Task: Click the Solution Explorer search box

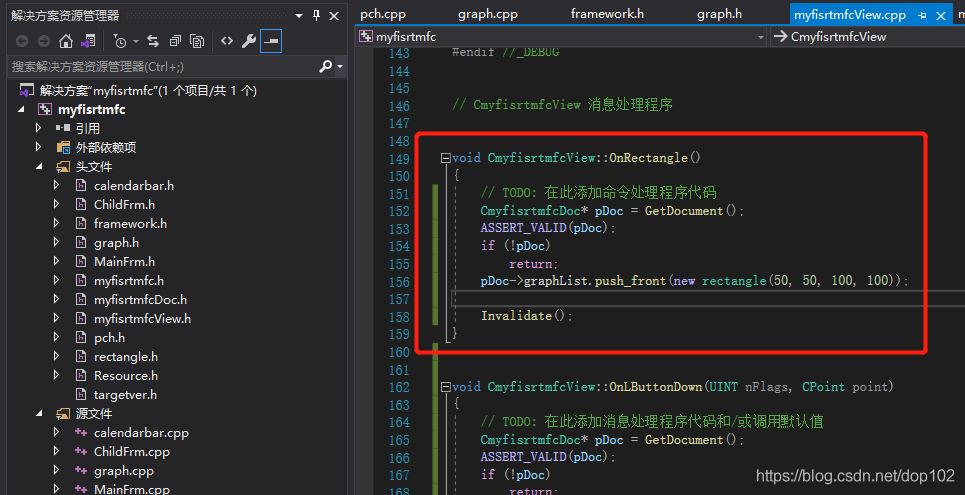Action: (x=160, y=66)
